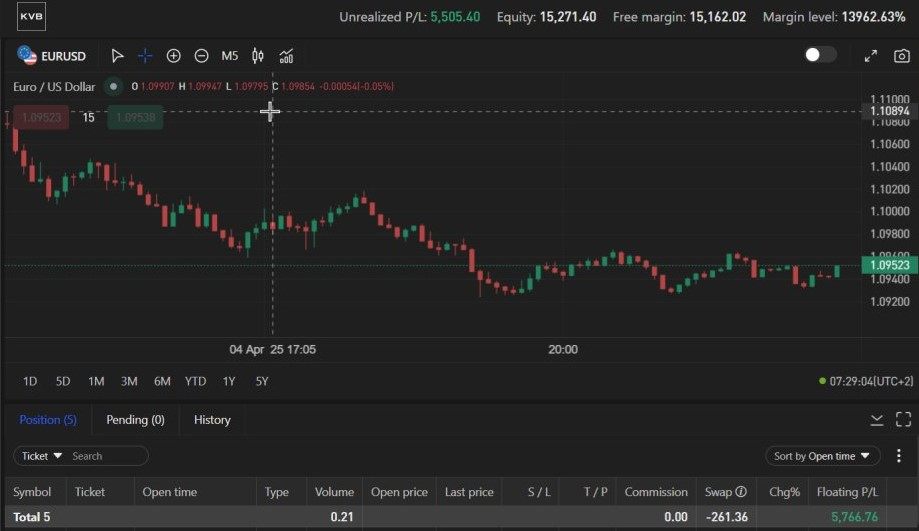Select the 1M range
The width and height of the screenshot is (919, 531).
[x=96, y=382]
